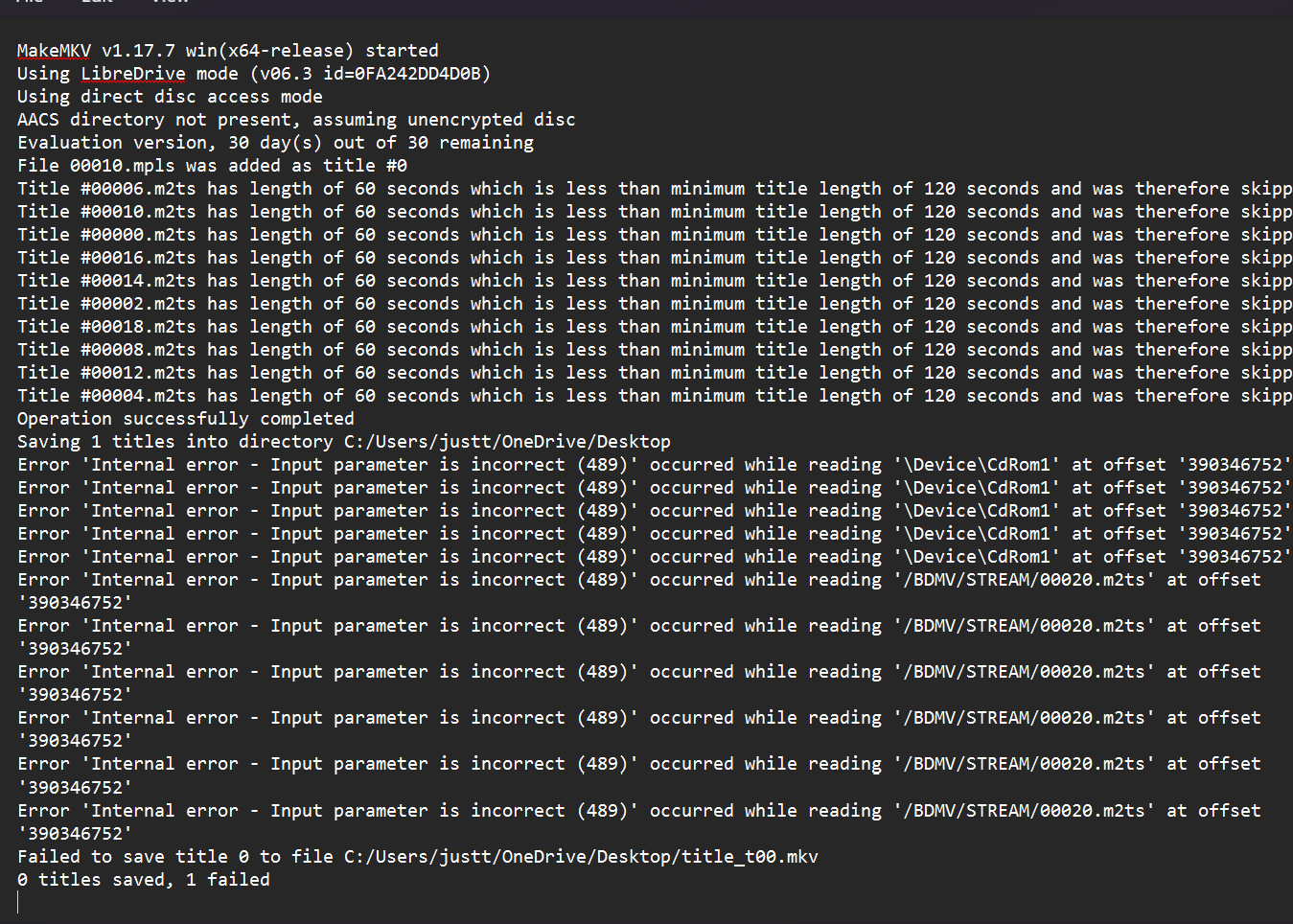
Task: Click the "Title #00002.m2ts" skipped line
Action: 655,304
